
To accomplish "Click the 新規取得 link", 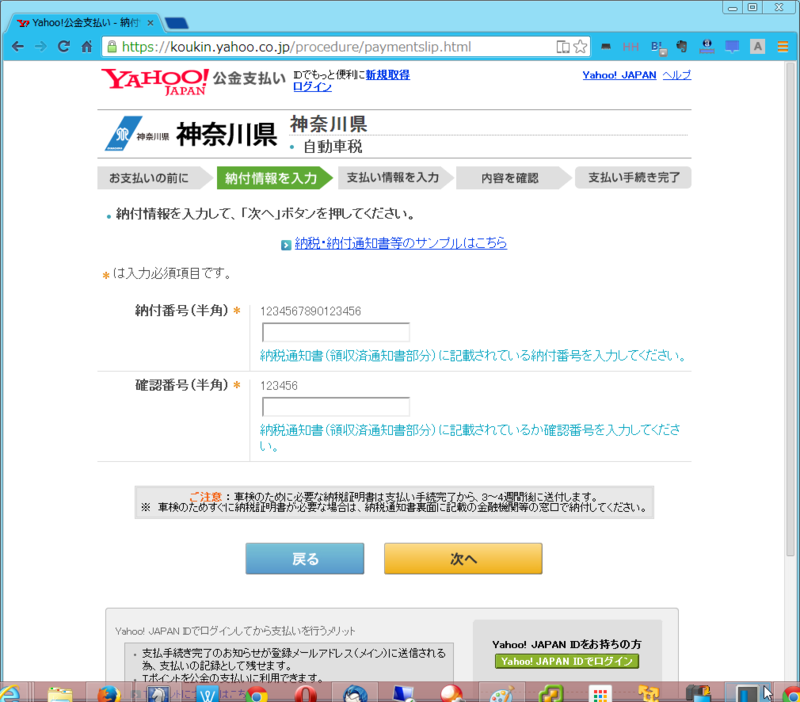I will [388, 75].
